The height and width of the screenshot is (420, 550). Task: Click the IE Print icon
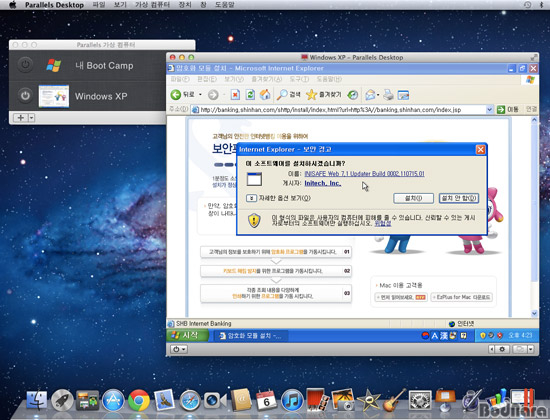[x=388, y=94]
